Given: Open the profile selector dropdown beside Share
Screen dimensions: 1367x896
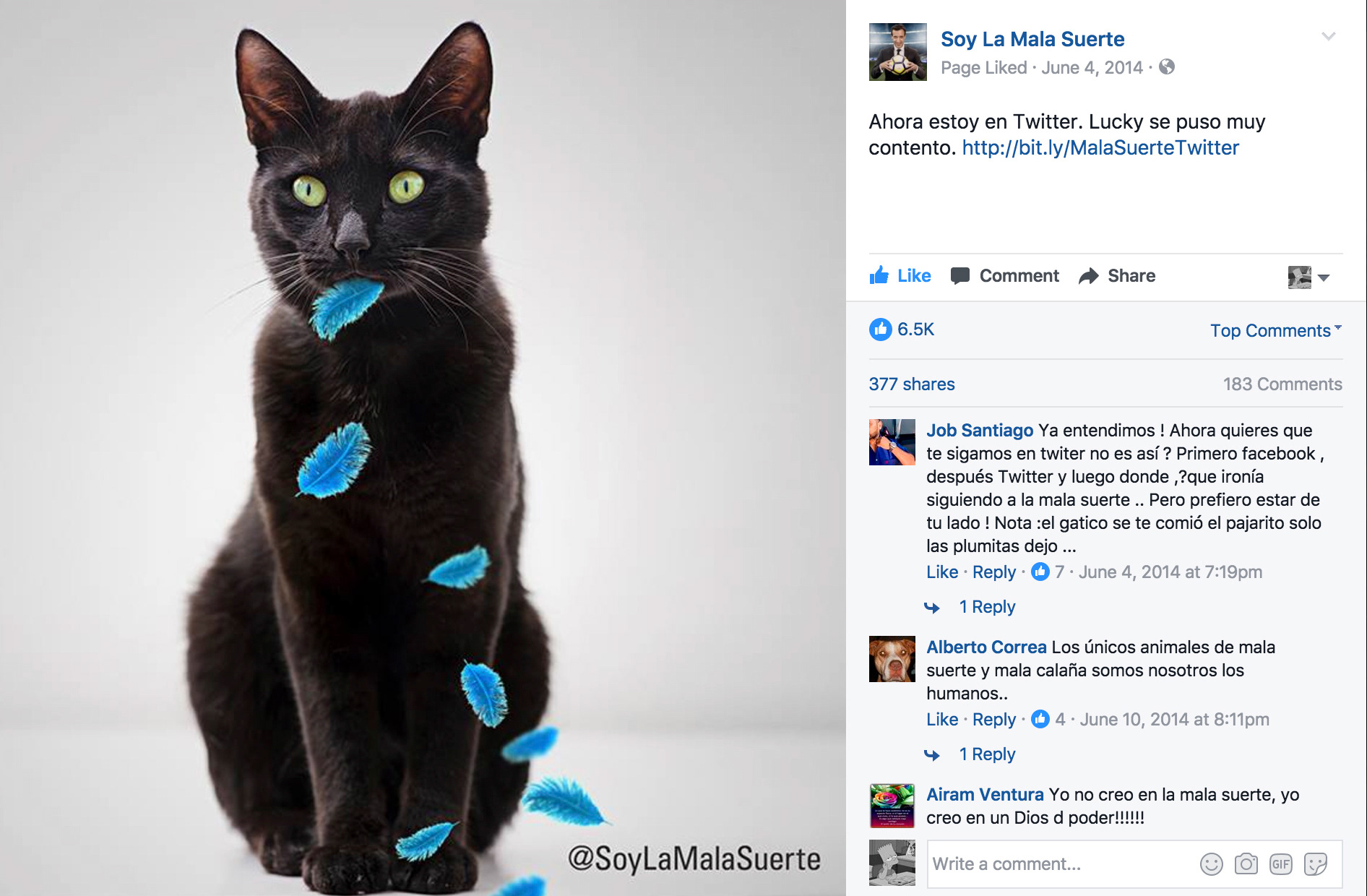Looking at the screenshot, I should [1308, 277].
